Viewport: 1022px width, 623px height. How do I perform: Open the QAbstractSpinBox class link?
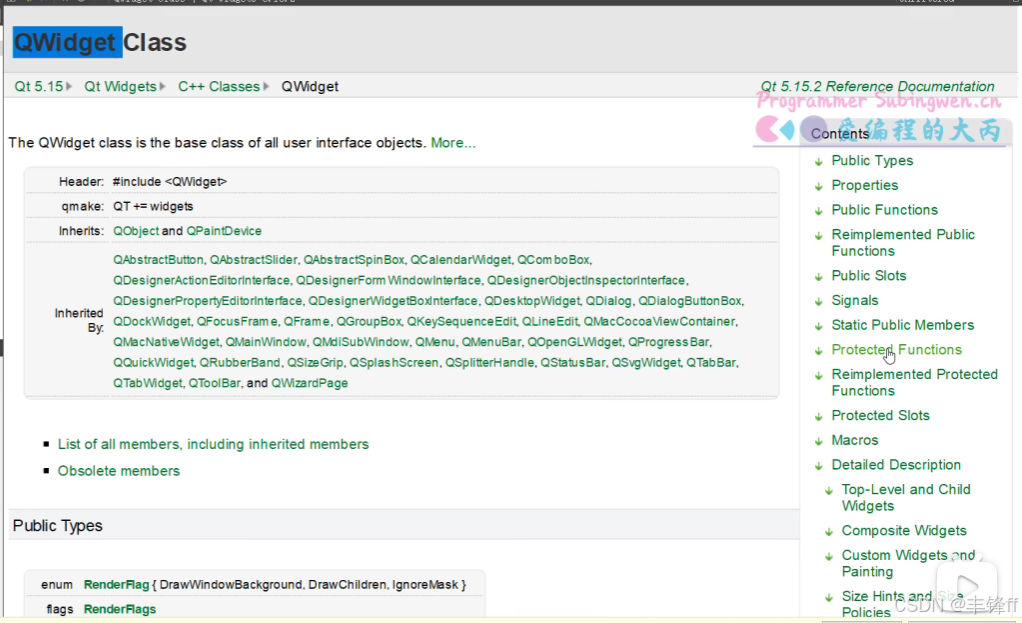click(354, 260)
